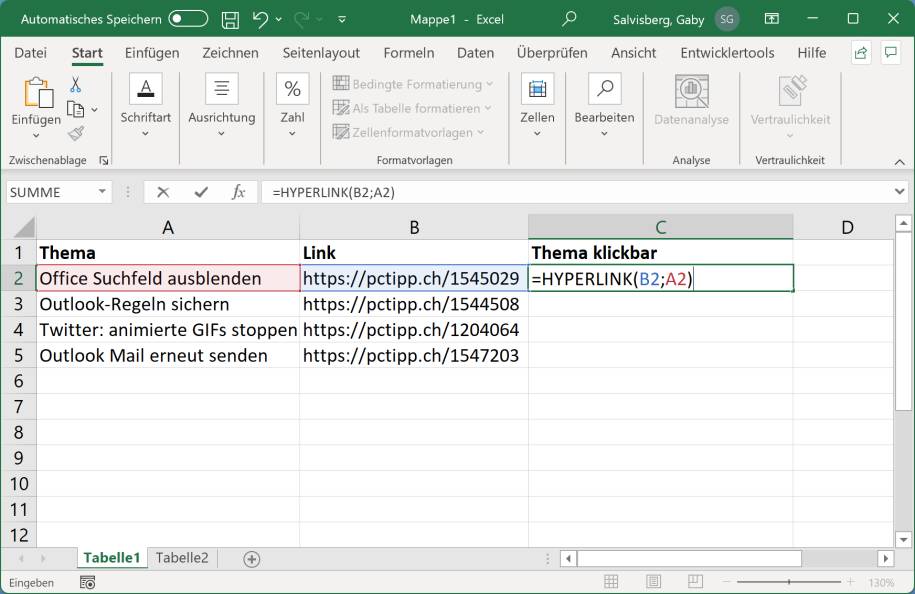
Task: Click the Share icon in ribbon
Action: 861,53
